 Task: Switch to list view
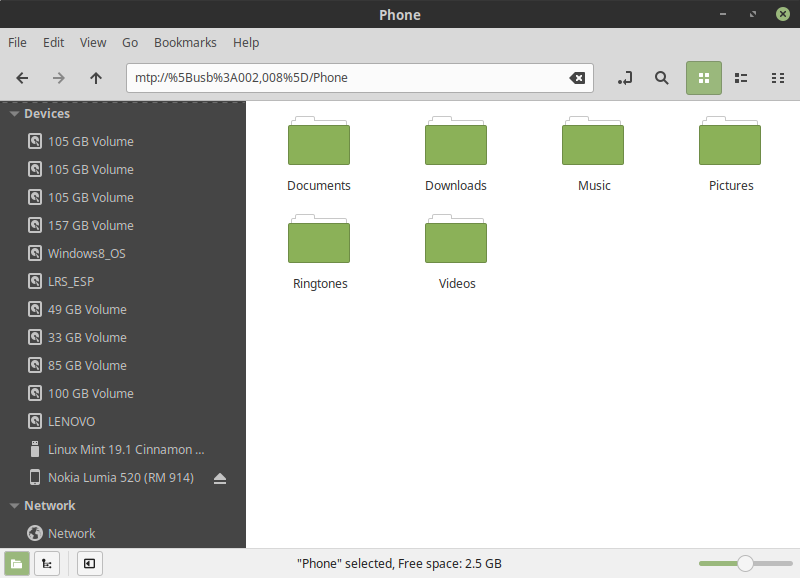pos(741,78)
